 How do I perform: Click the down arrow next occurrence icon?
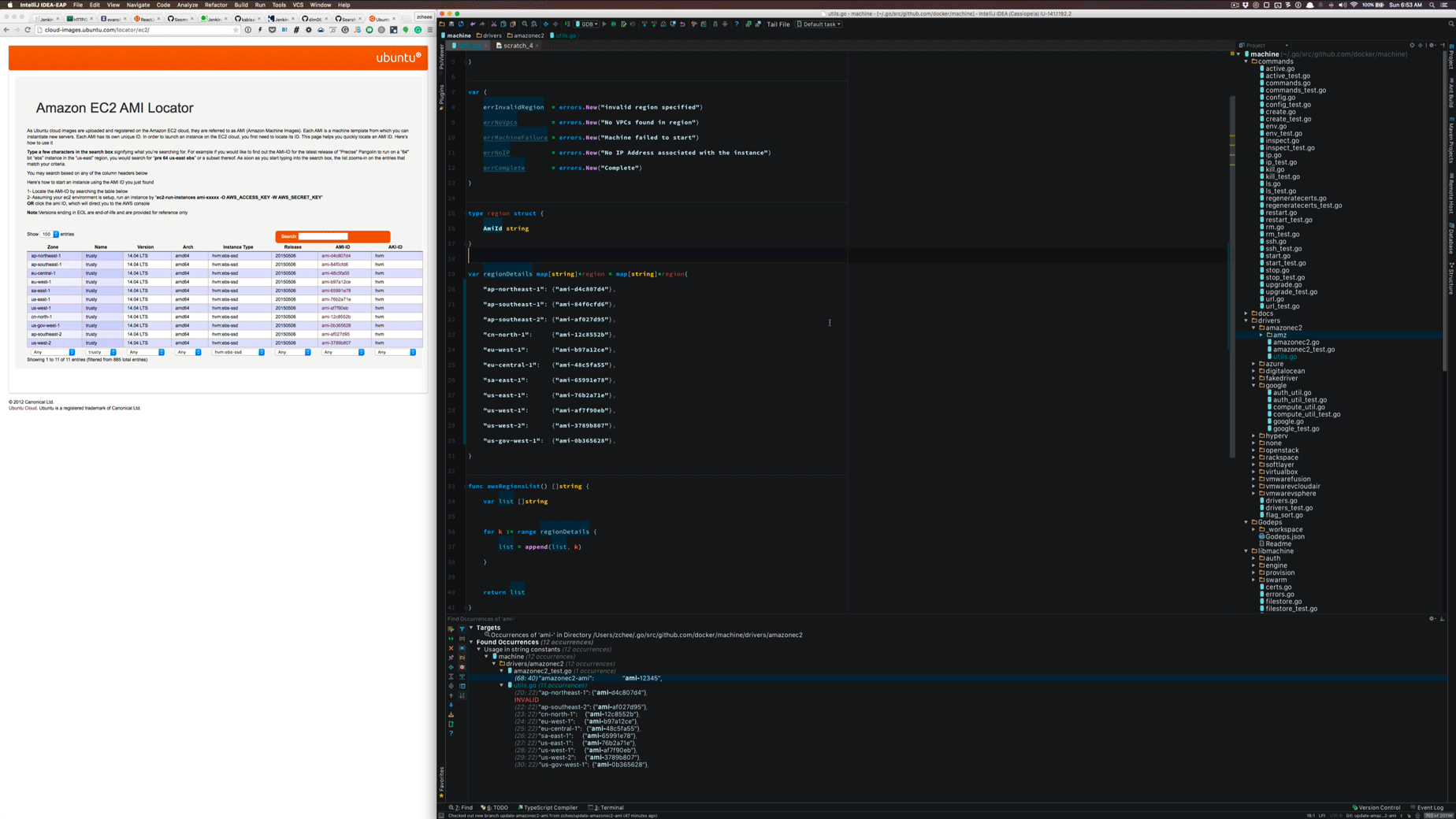tap(451, 705)
